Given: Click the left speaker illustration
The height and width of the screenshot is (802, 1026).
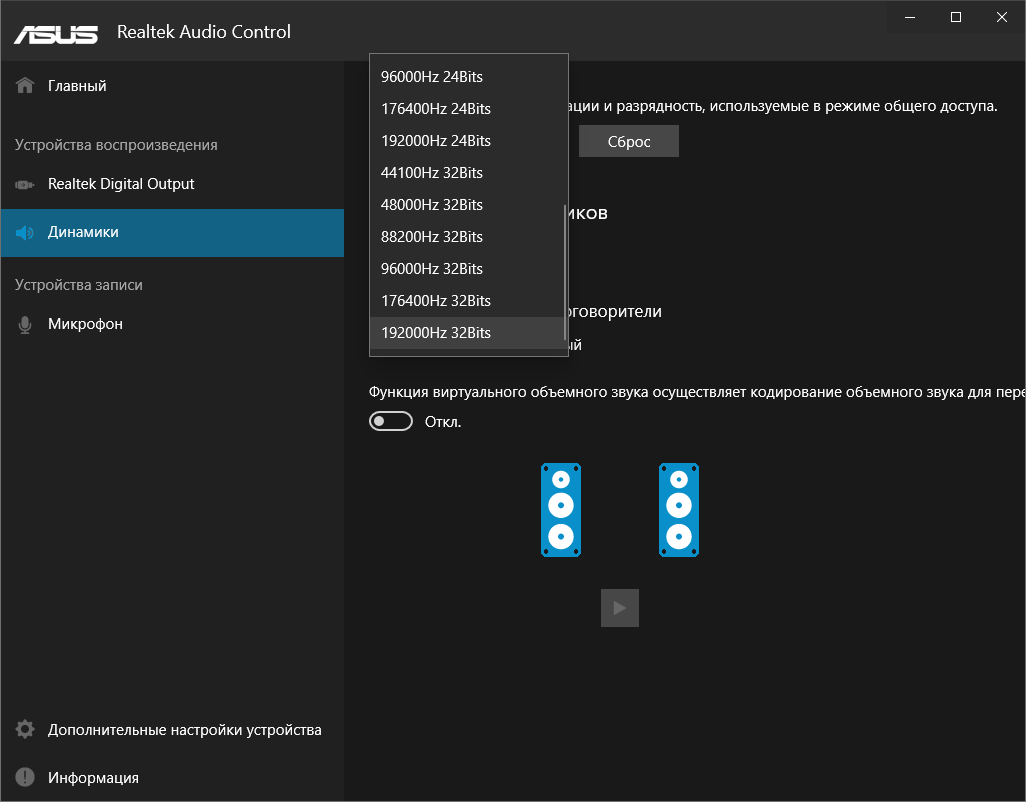Looking at the screenshot, I should pos(561,510).
